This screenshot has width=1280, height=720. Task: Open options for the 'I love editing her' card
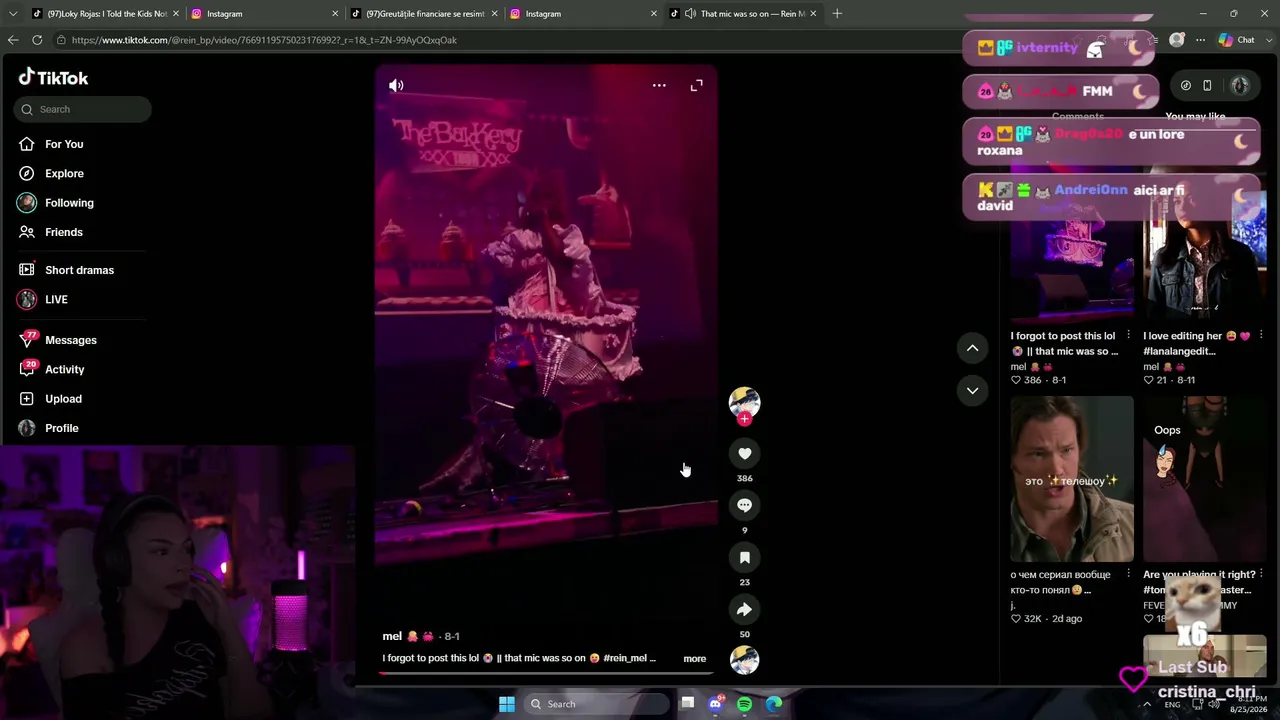(x=1260, y=335)
